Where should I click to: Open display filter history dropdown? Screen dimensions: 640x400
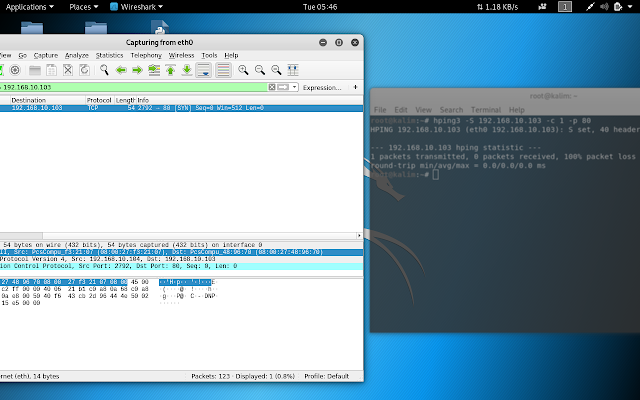pos(294,87)
